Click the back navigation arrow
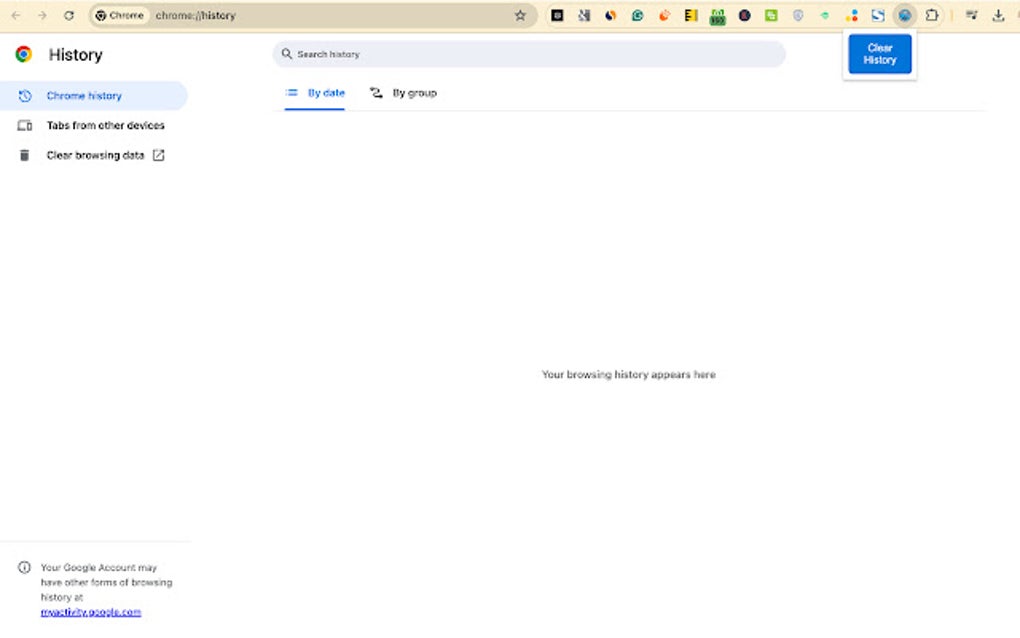The image size is (1020, 638). (16, 15)
